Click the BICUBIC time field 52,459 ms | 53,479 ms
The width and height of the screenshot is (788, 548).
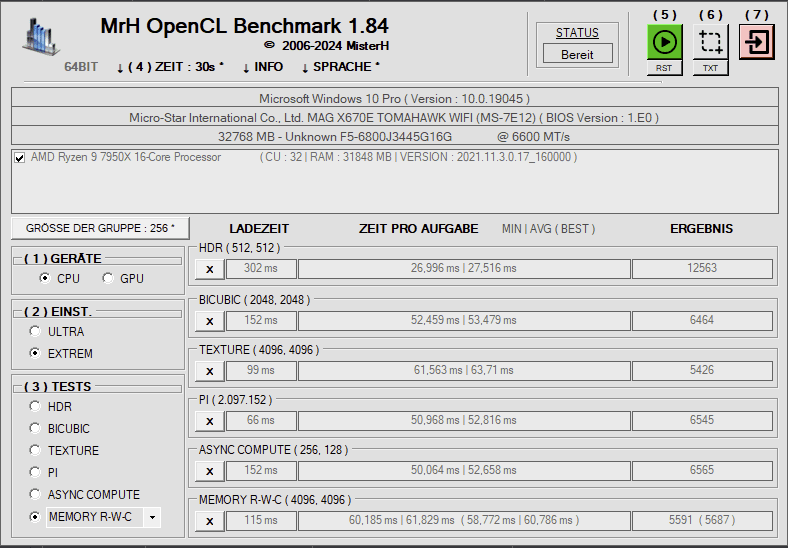(x=464, y=320)
